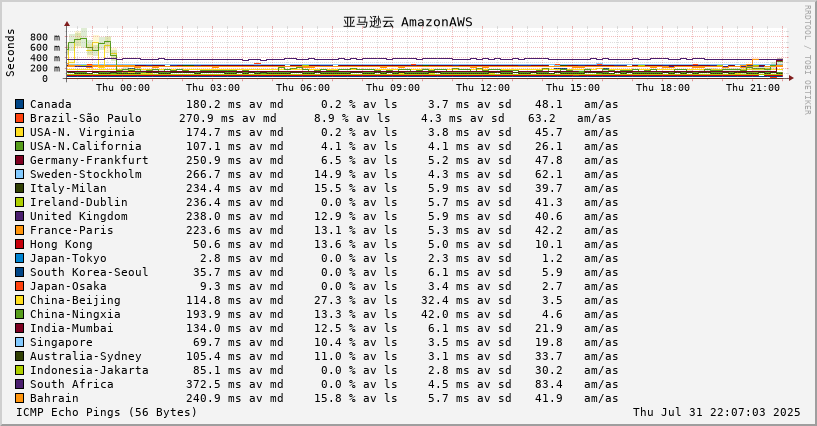This screenshot has height=426, width=817.
Task: Click the China-Beijing yellow swatch
Action: pyautogui.click(x=19, y=300)
